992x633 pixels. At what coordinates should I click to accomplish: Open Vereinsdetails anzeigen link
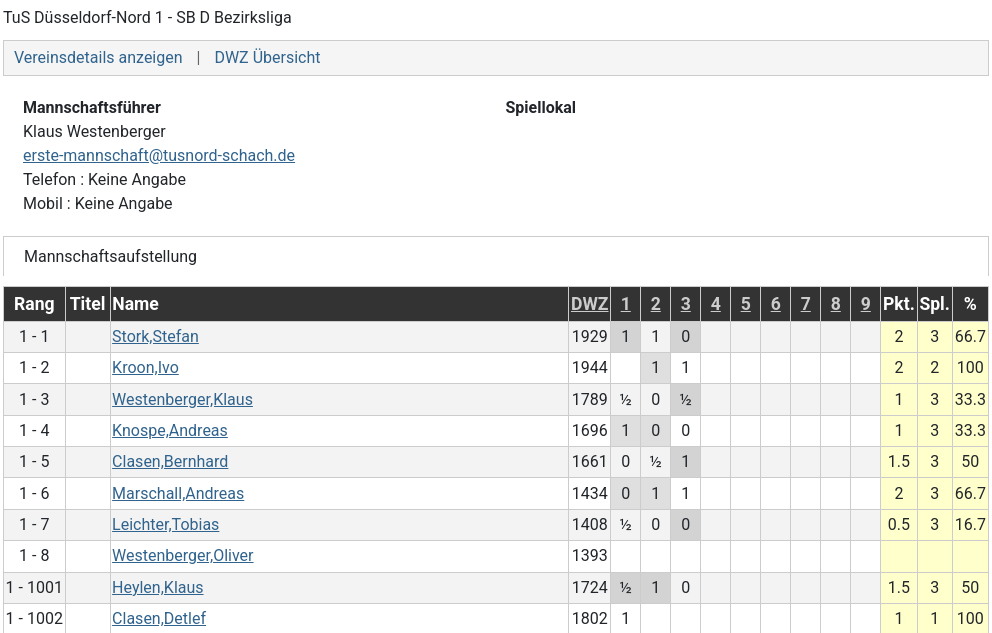point(98,58)
